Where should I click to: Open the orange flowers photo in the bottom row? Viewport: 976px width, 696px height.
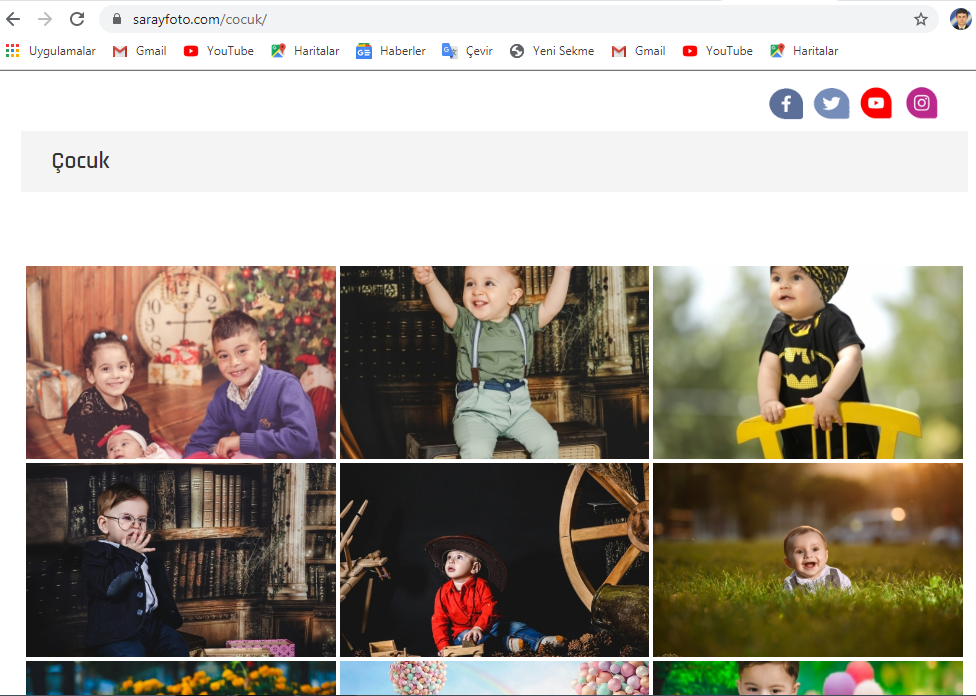(x=181, y=678)
